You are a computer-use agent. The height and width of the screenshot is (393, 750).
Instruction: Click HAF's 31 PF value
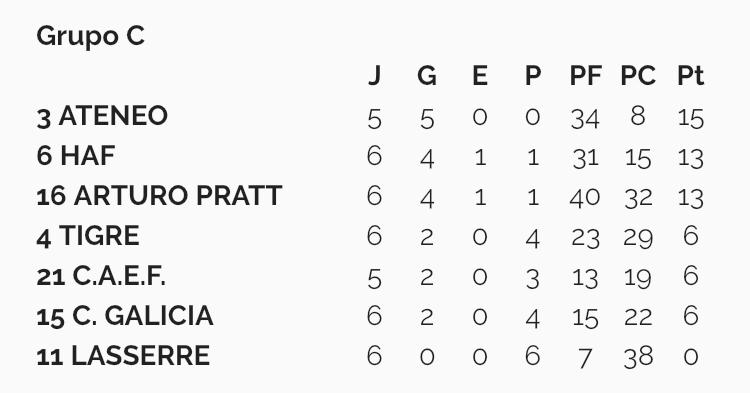[x=585, y=158]
